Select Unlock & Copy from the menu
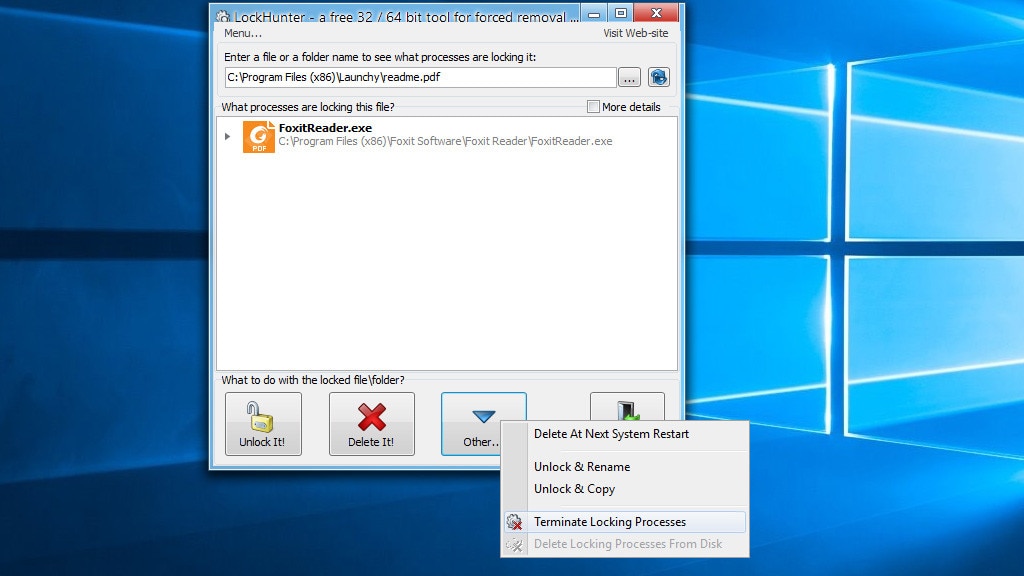1024x576 pixels. pos(574,489)
